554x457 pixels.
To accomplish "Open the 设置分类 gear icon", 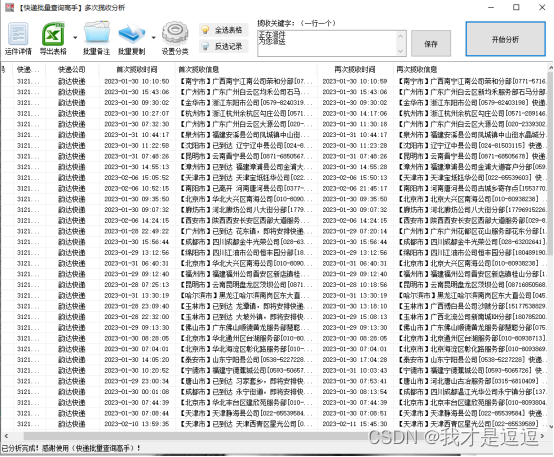I will tap(175, 39).
